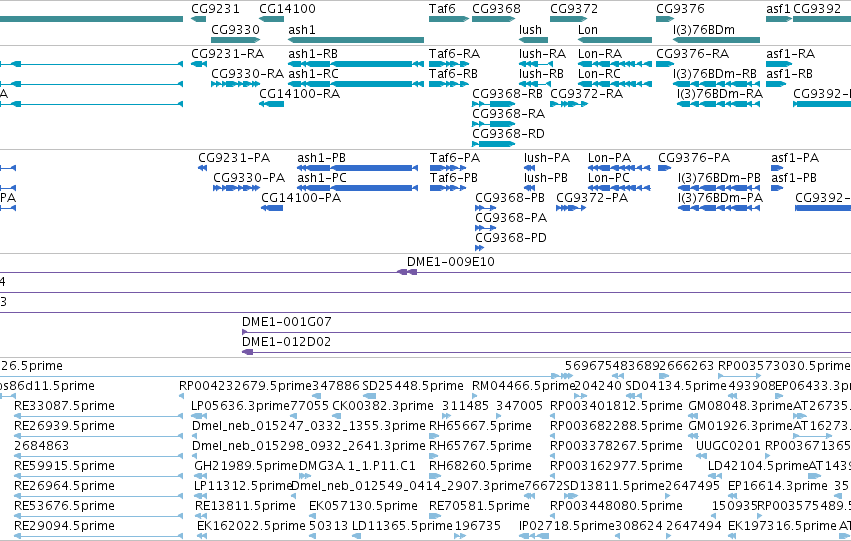Select the DME1-009E10 clone label
Viewport: 851px width, 541px height.
[x=450, y=262]
